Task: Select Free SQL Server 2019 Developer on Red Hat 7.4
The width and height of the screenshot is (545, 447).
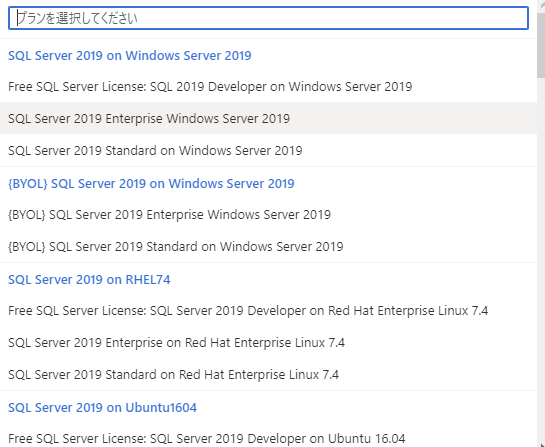Action: click(x=268, y=310)
